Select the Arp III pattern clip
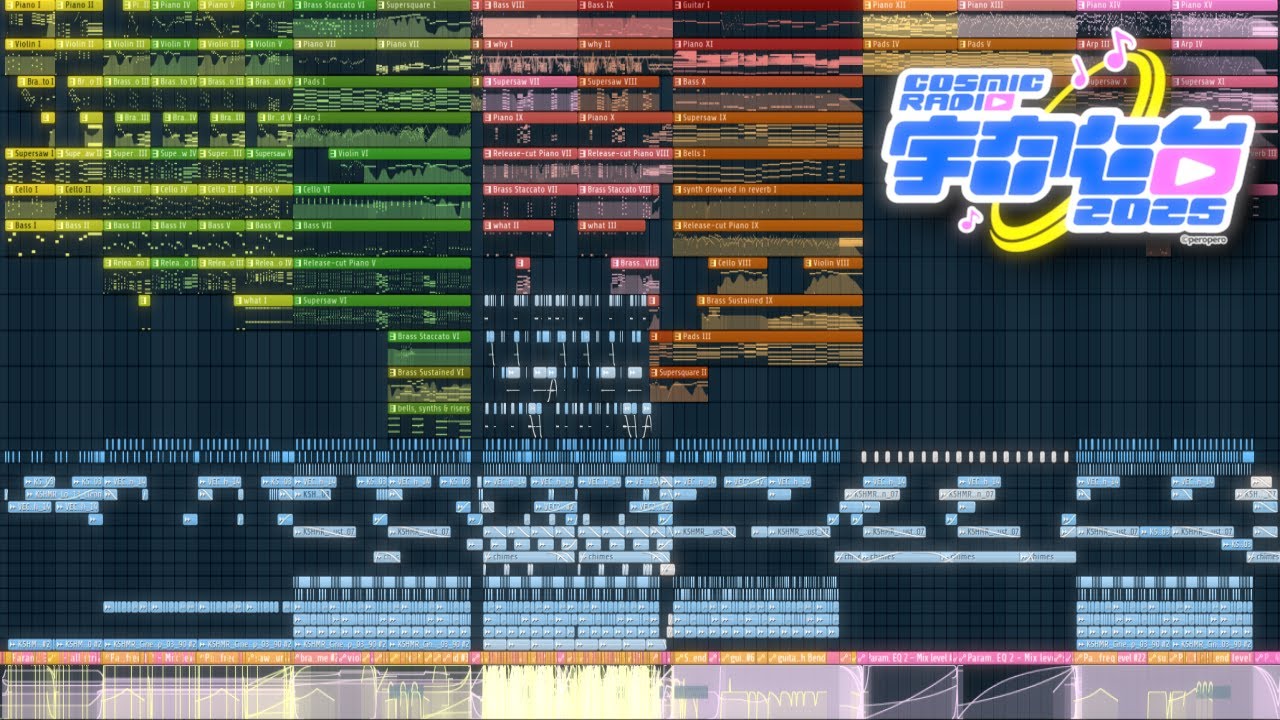 coord(1123,45)
